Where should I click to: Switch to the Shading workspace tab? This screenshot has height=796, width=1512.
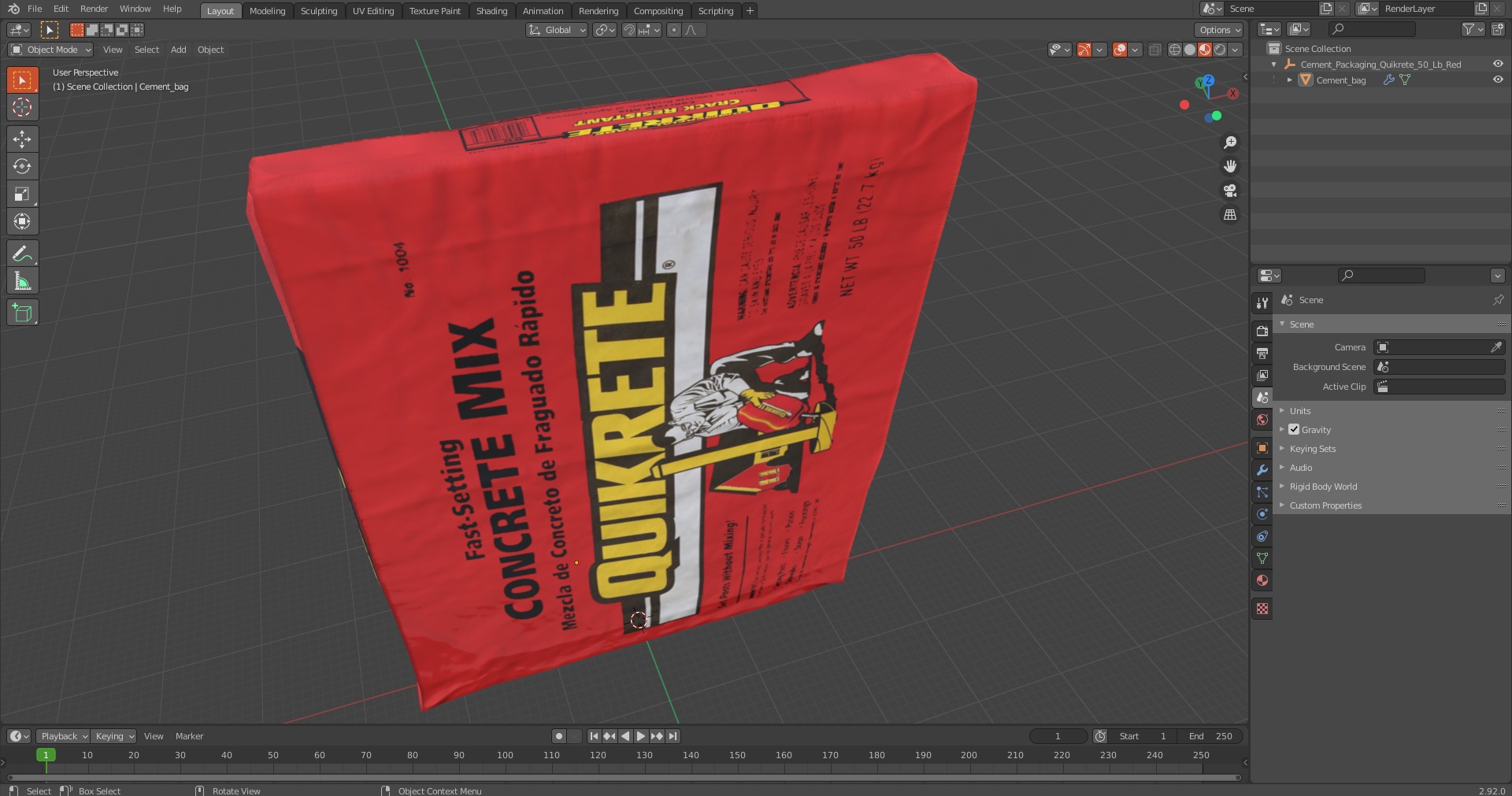(491, 11)
